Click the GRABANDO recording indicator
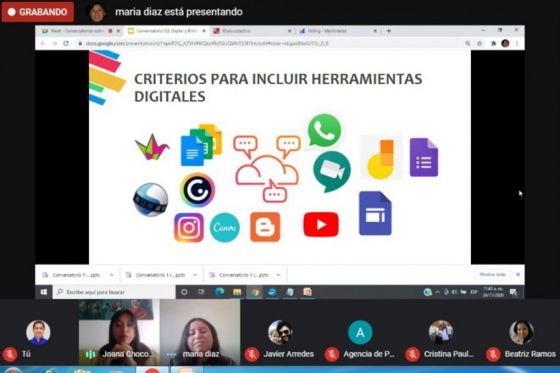Image resolution: width=560 pixels, height=373 pixels. pos(38,12)
